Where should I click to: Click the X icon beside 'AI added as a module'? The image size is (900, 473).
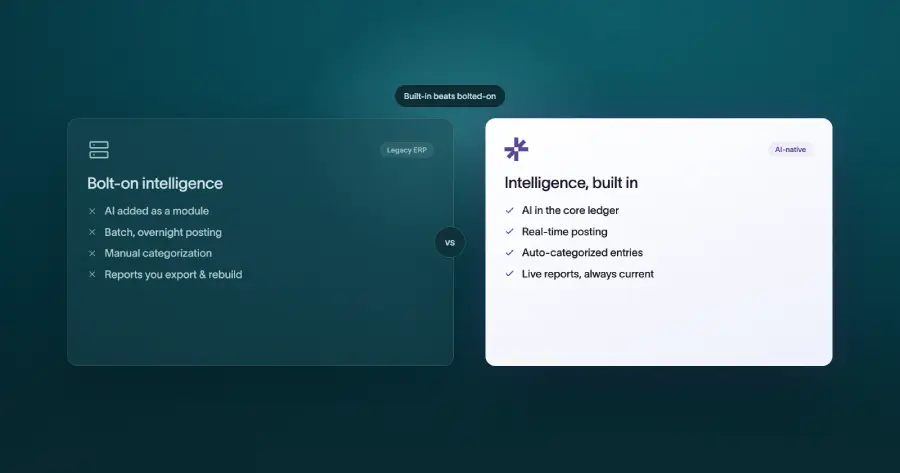[x=92, y=211]
